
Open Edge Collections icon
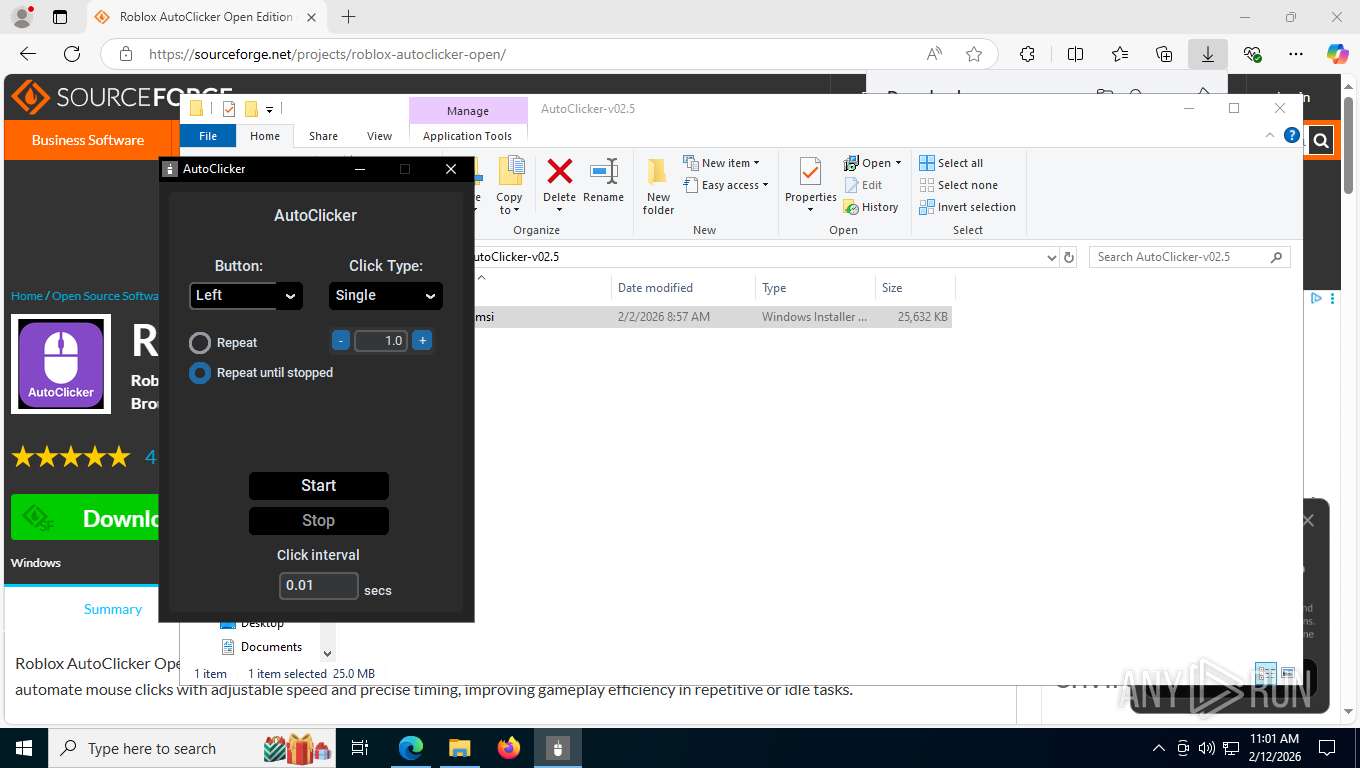1164,54
